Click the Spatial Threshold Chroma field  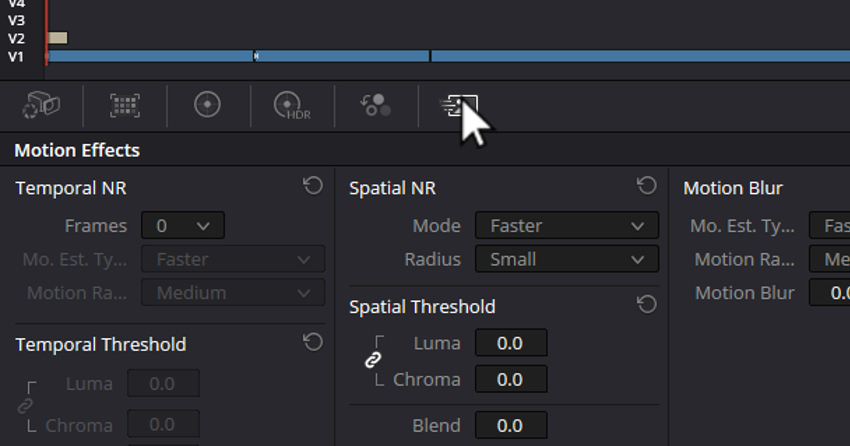click(511, 379)
